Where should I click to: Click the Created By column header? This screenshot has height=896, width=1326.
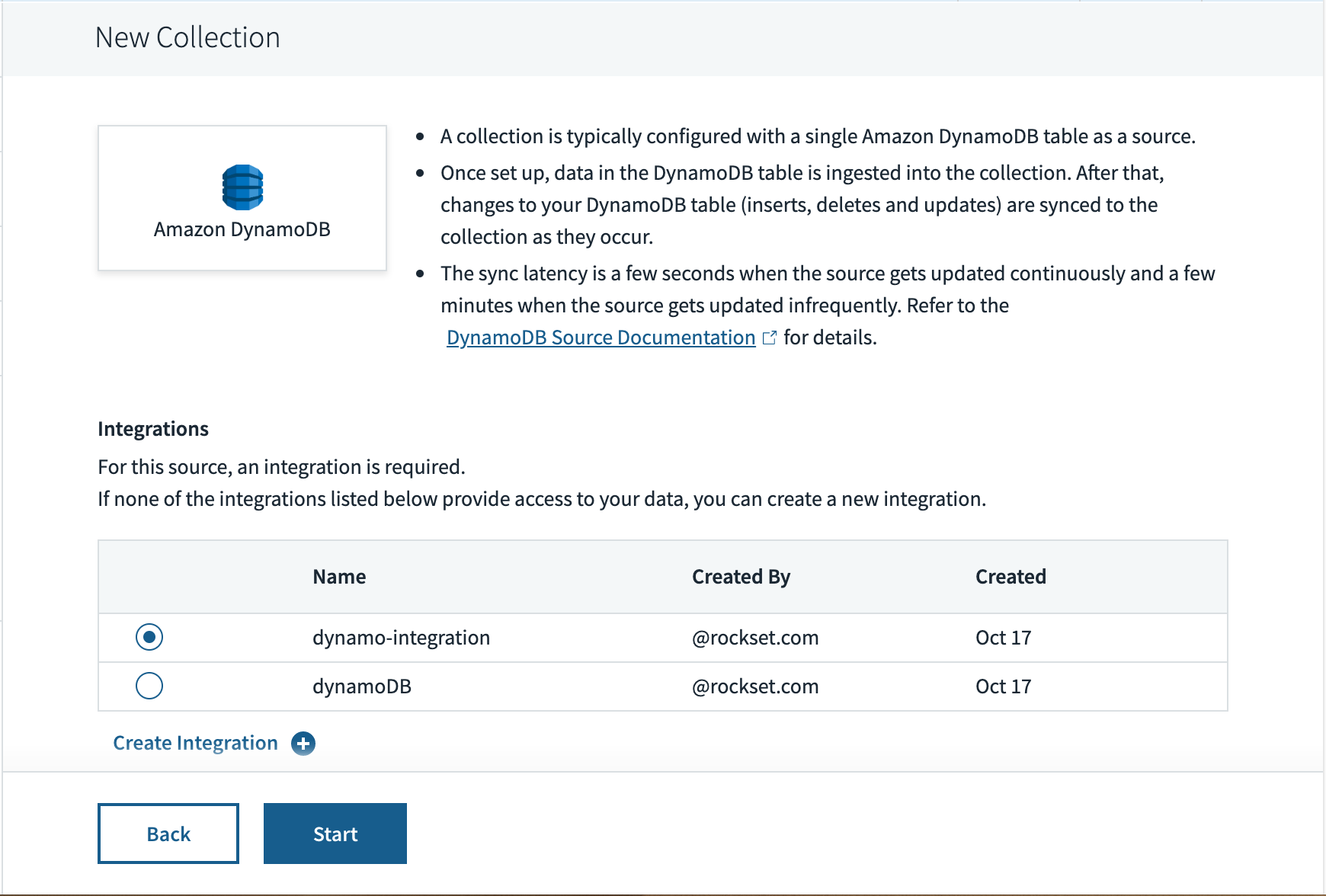tap(741, 577)
